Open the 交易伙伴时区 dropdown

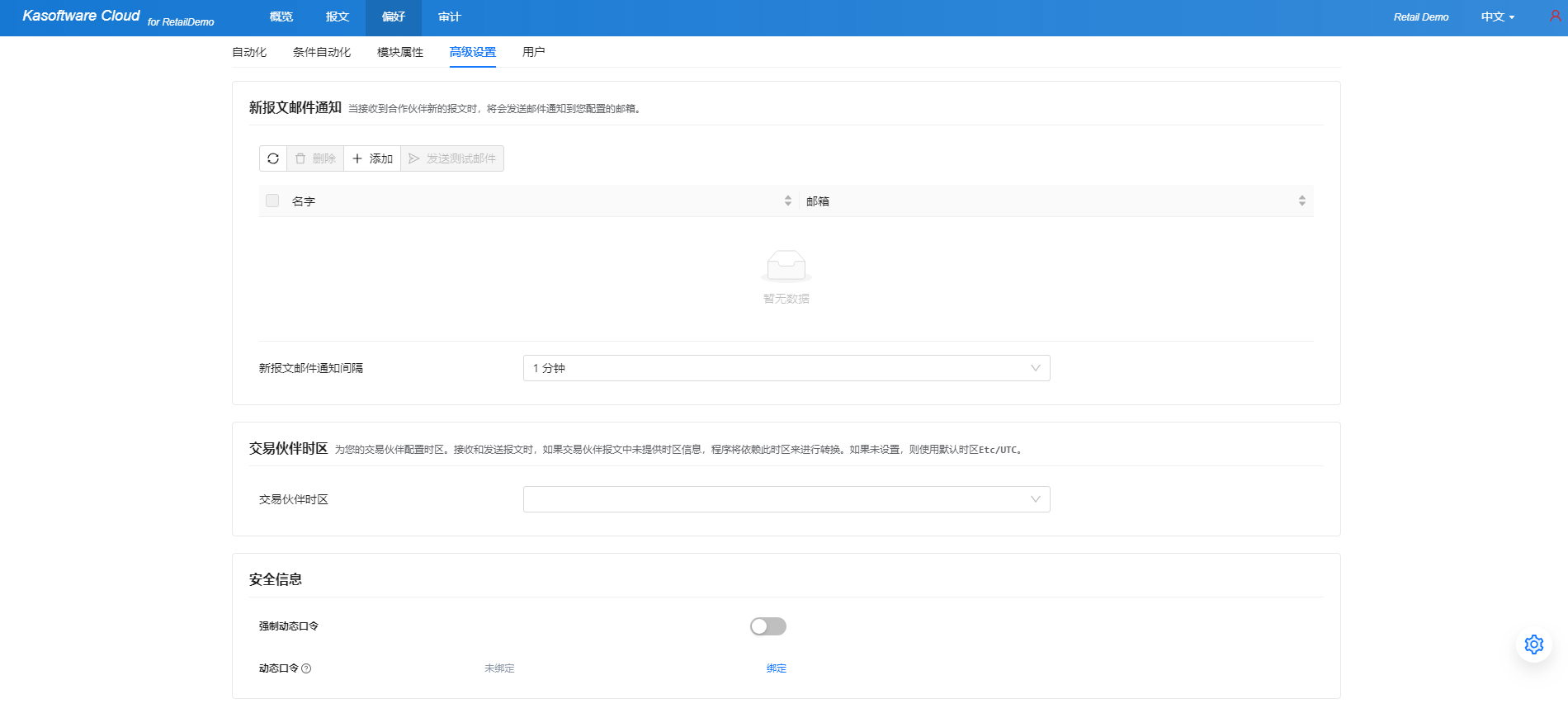pos(786,499)
